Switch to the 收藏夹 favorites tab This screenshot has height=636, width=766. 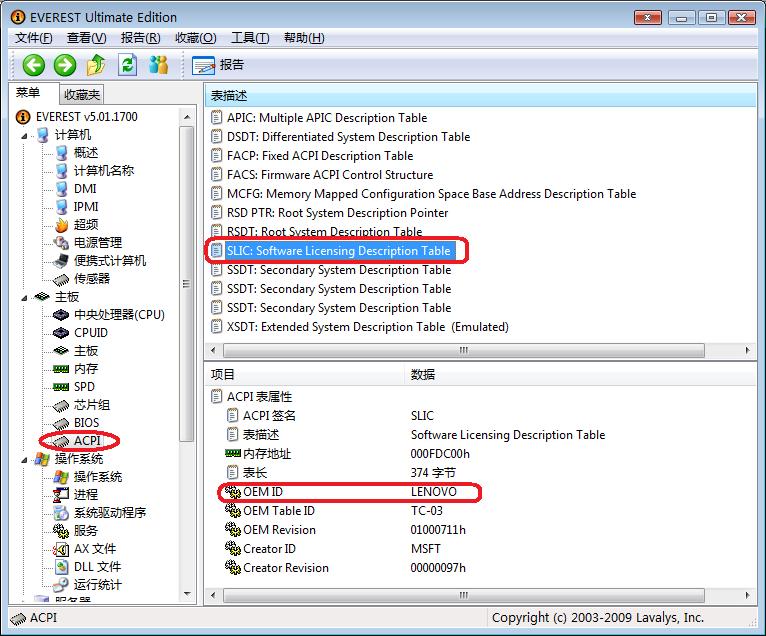tap(81, 95)
